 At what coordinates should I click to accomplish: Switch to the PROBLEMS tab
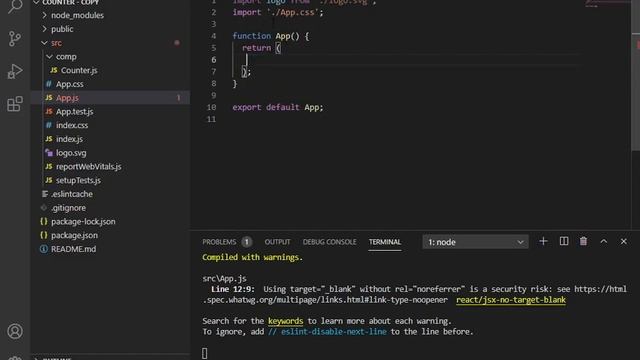point(219,242)
